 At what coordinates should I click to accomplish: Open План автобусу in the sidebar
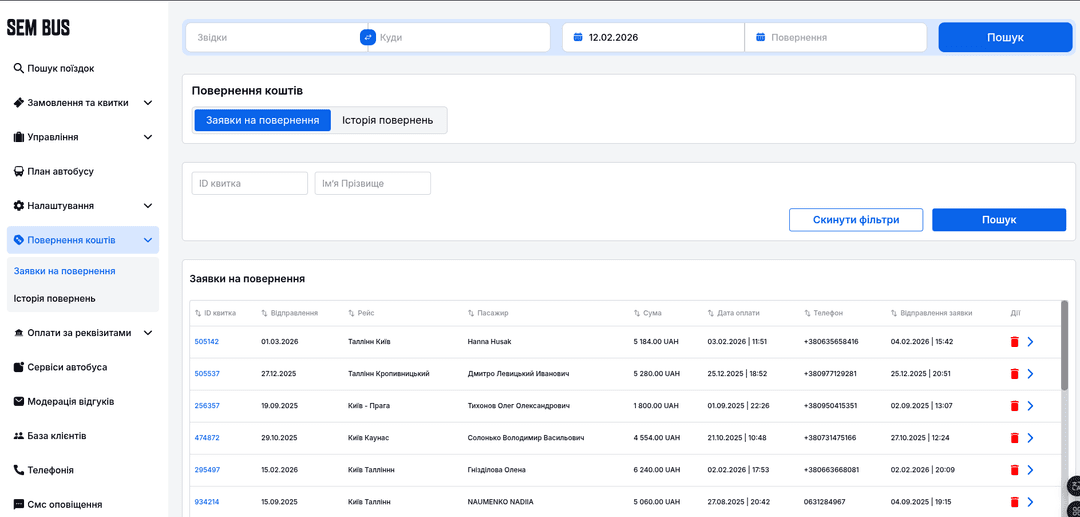click(x=60, y=172)
